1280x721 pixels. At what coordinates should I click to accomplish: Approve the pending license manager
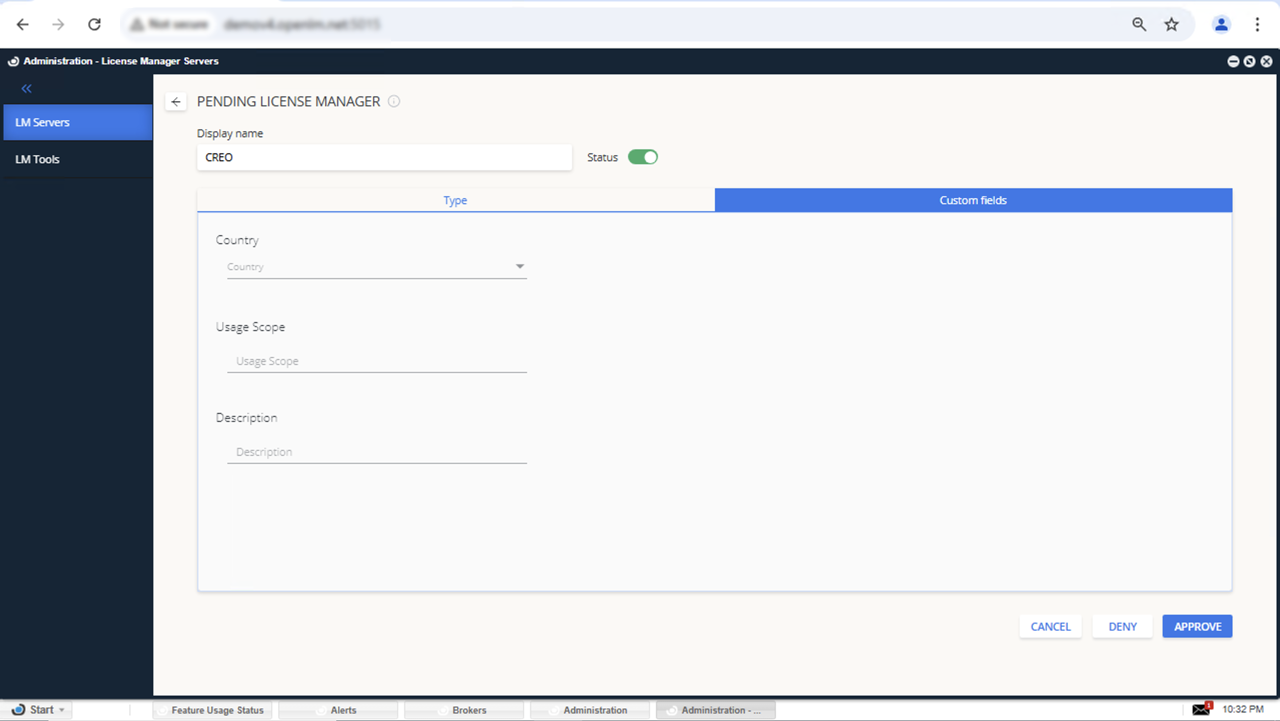coord(1197,626)
